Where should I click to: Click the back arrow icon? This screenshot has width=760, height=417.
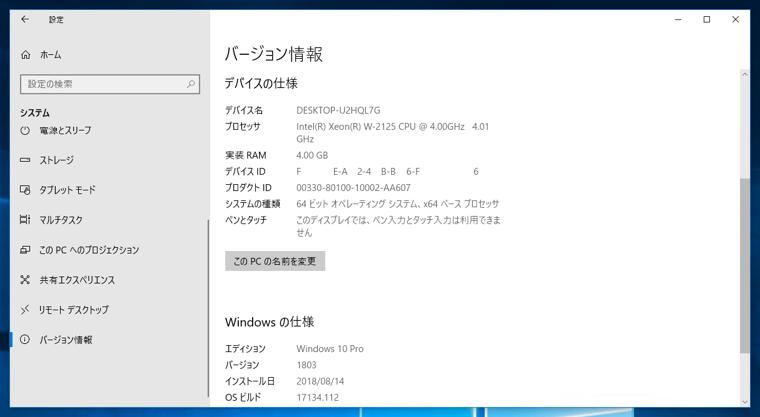25,19
